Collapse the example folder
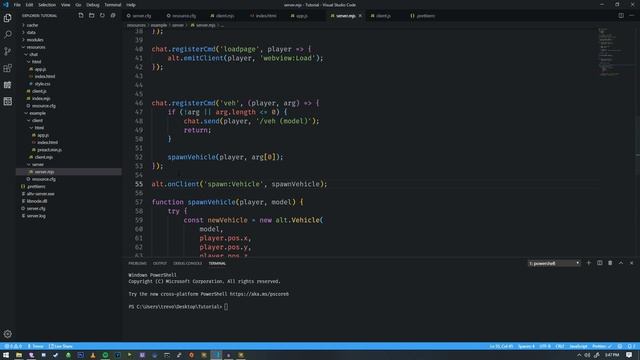640x360 pixels. 37,113
